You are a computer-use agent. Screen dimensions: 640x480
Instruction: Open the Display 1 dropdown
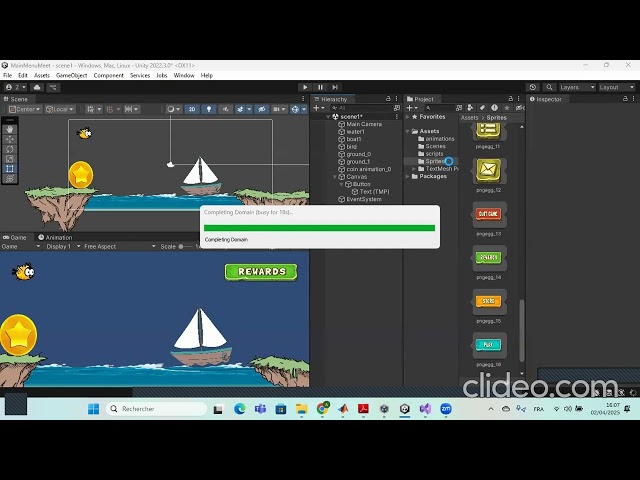63,247
